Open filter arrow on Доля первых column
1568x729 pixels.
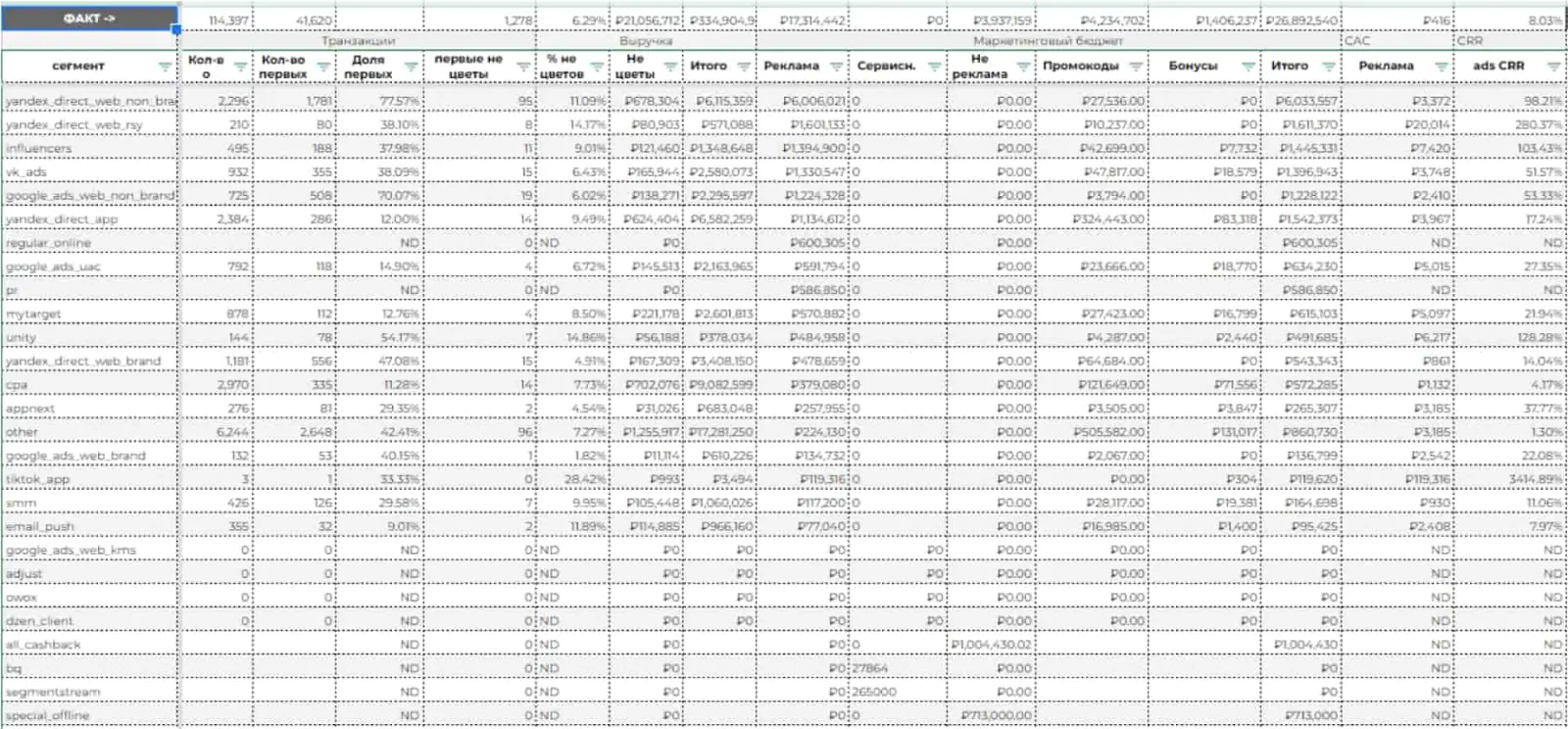pos(411,67)
